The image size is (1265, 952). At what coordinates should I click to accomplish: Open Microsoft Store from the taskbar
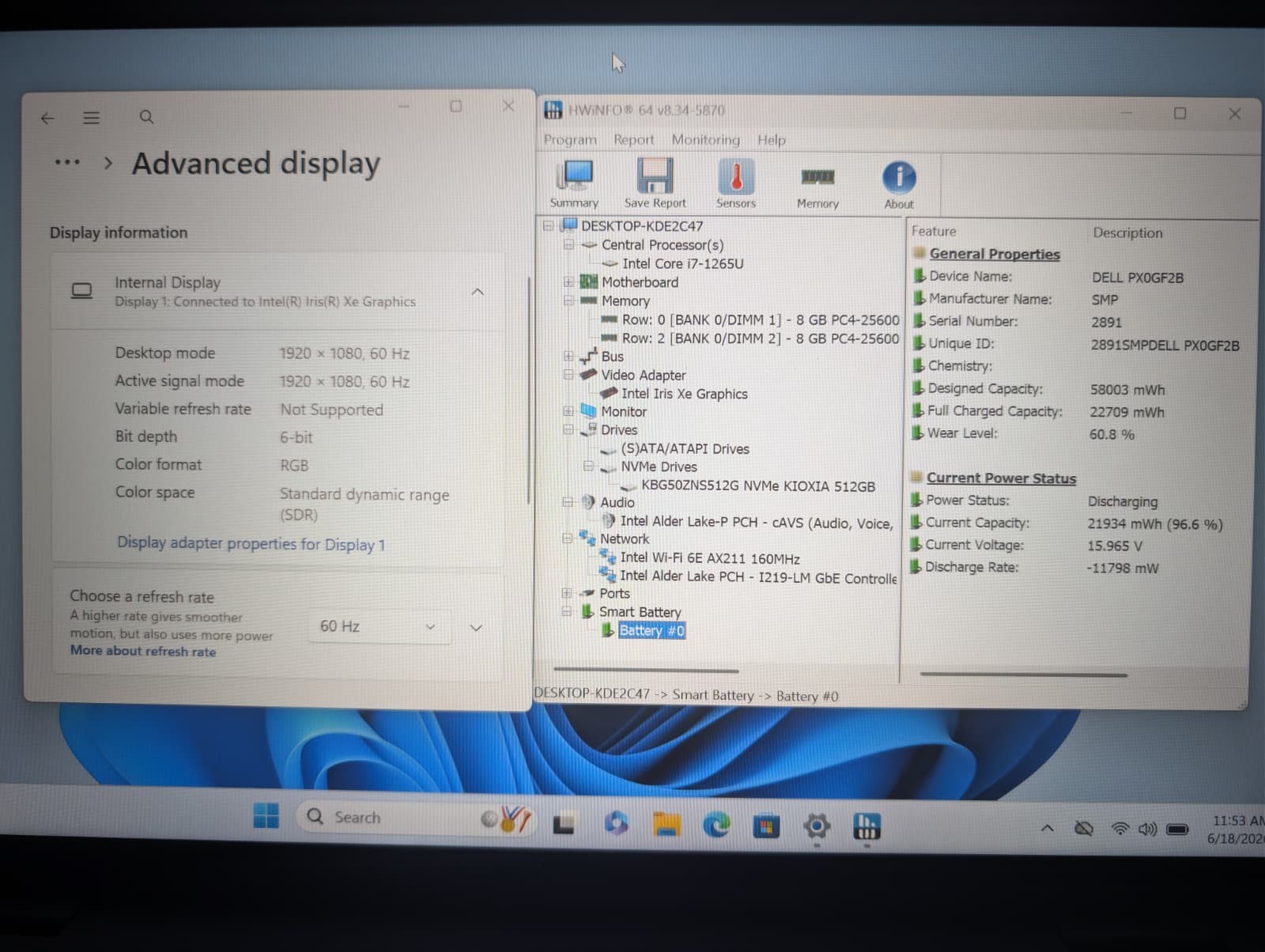pos(765,826)
